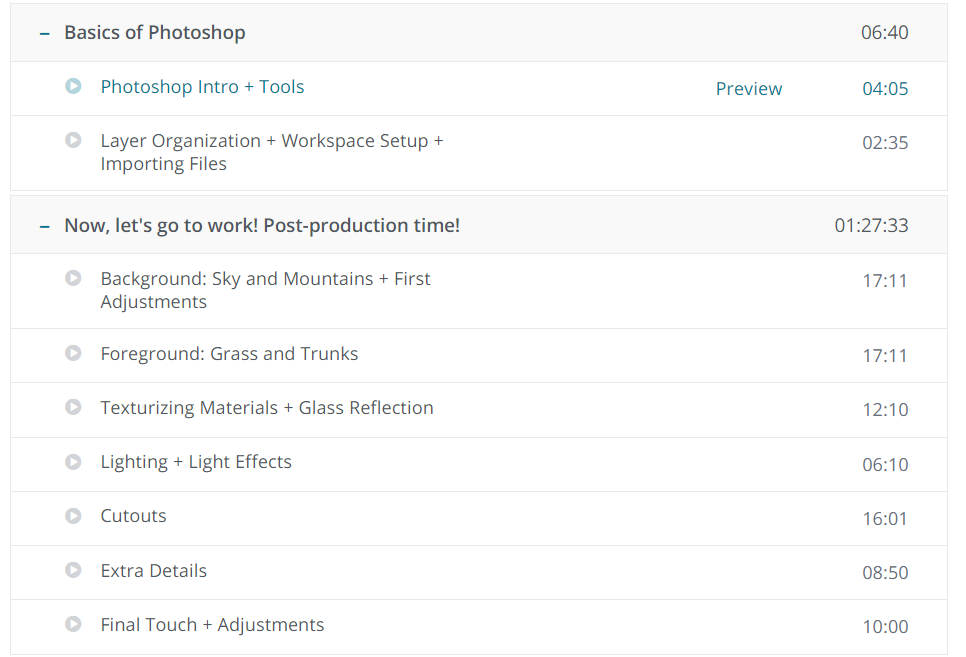Click the 04:05 duration link

pos(885,89)
